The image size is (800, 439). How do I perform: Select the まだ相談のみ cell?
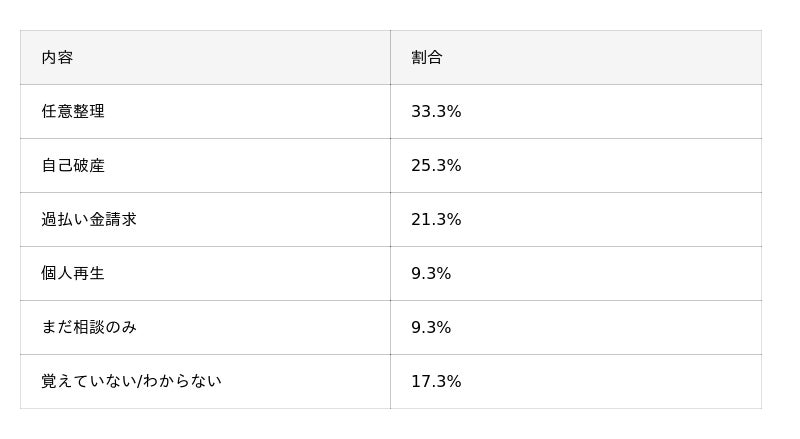[89, 328]
